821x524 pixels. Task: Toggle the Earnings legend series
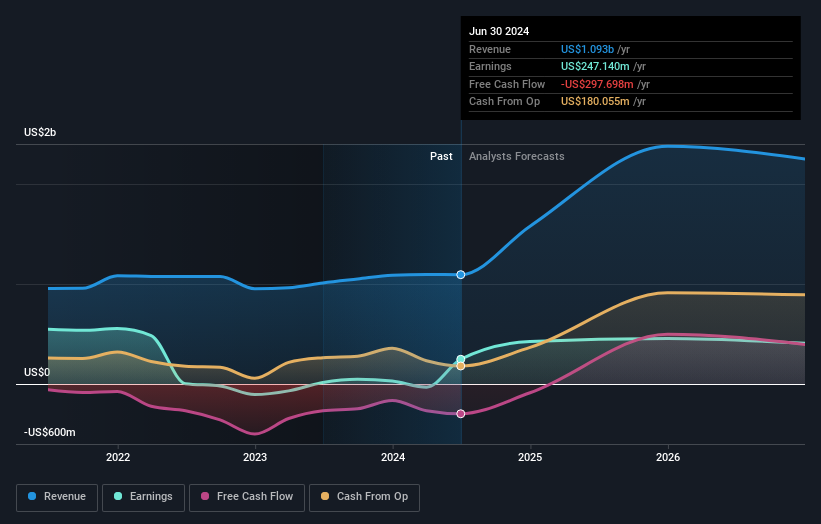coord(143,497)
